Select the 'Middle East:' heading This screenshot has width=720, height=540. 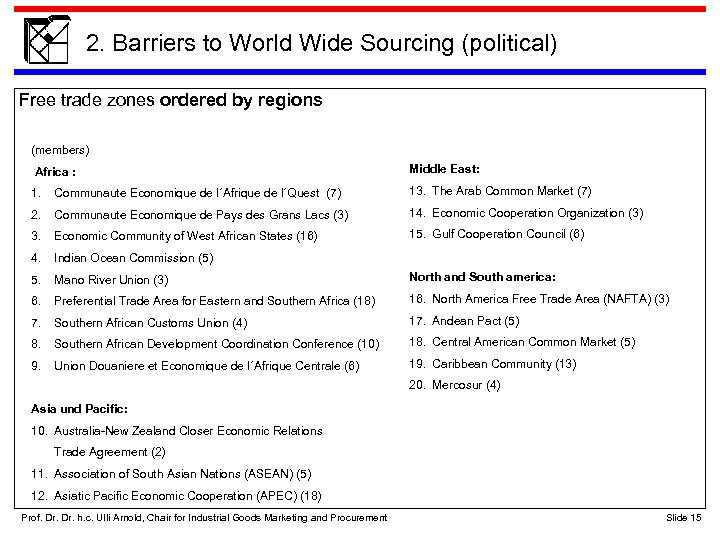pyautogui.click(x=444, y=169)
